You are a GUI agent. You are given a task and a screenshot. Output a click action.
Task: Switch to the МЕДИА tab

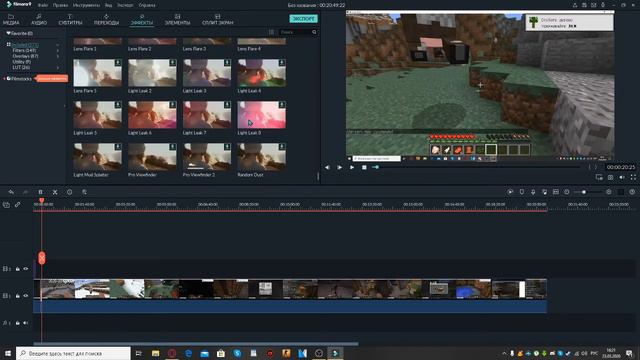[11, 20]
